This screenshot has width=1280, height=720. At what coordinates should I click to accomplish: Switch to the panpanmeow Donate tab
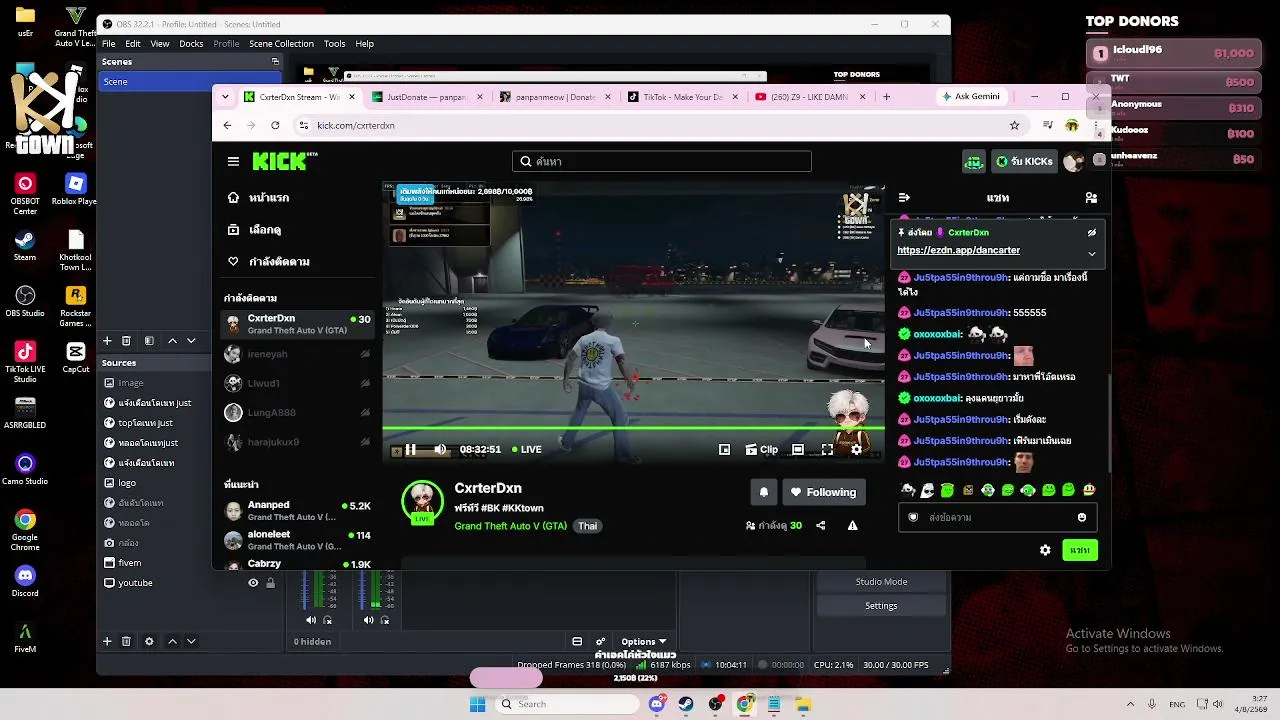[x=555, y=97]
